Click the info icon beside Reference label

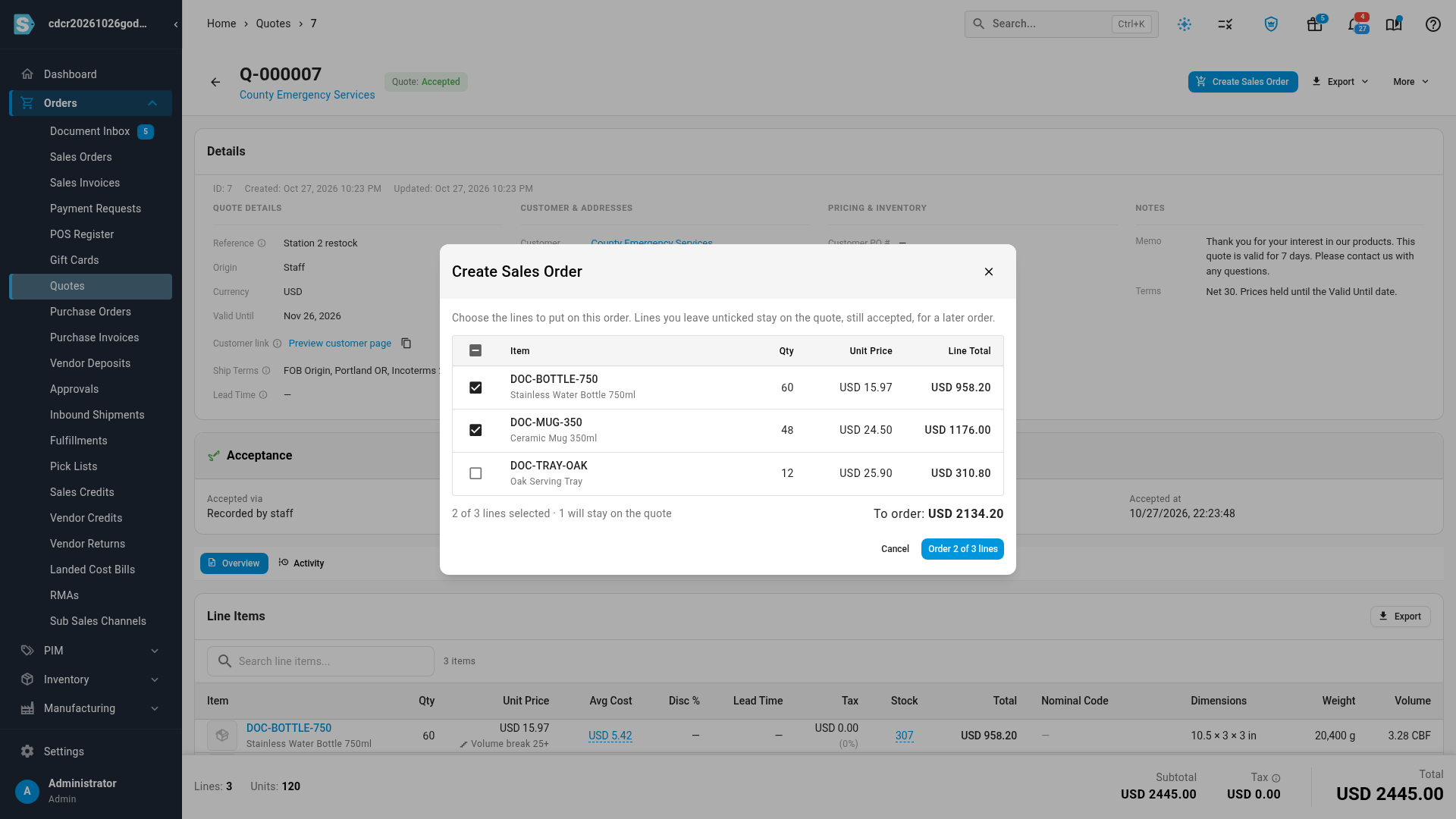click(262, 243)
